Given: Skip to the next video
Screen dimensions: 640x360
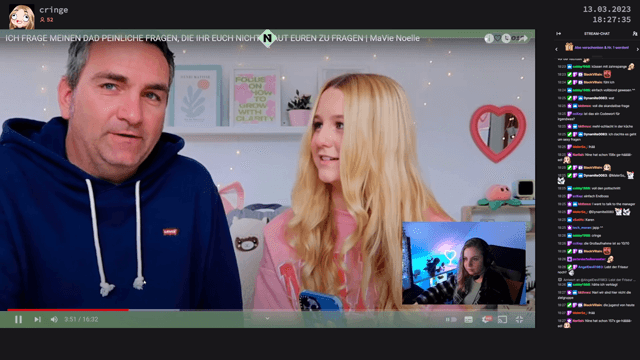Looking at the screenshot, I should (37, 320).
